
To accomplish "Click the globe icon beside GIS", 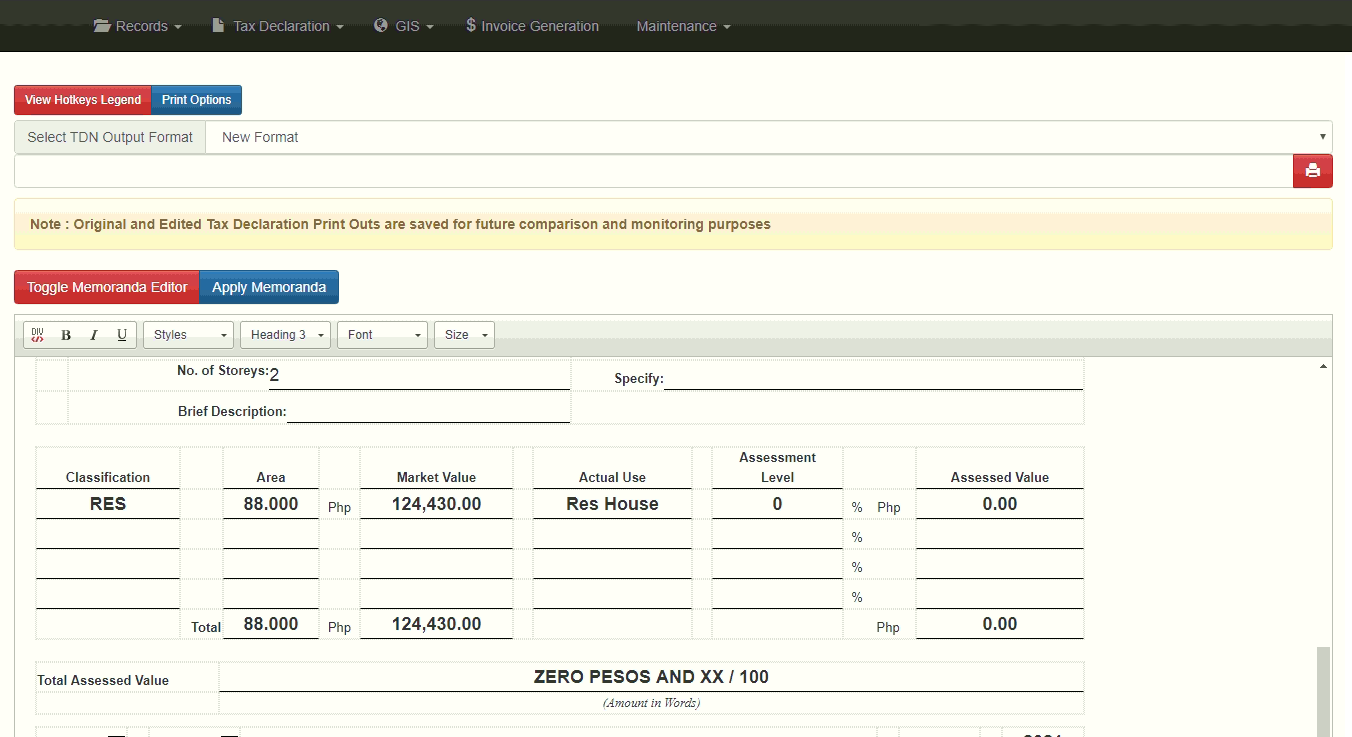I will (x=381, y=26).
